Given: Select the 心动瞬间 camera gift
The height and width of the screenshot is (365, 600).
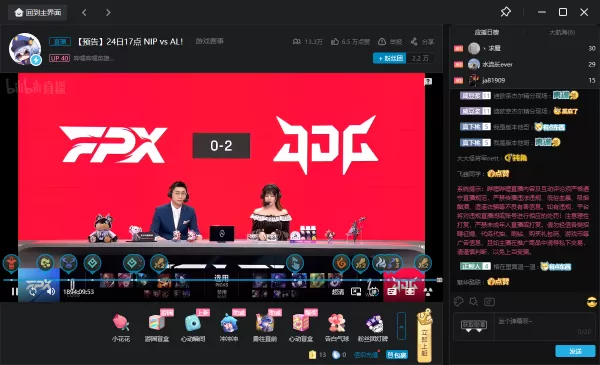Looking at the screenshot, I should [x=193, y=327].
